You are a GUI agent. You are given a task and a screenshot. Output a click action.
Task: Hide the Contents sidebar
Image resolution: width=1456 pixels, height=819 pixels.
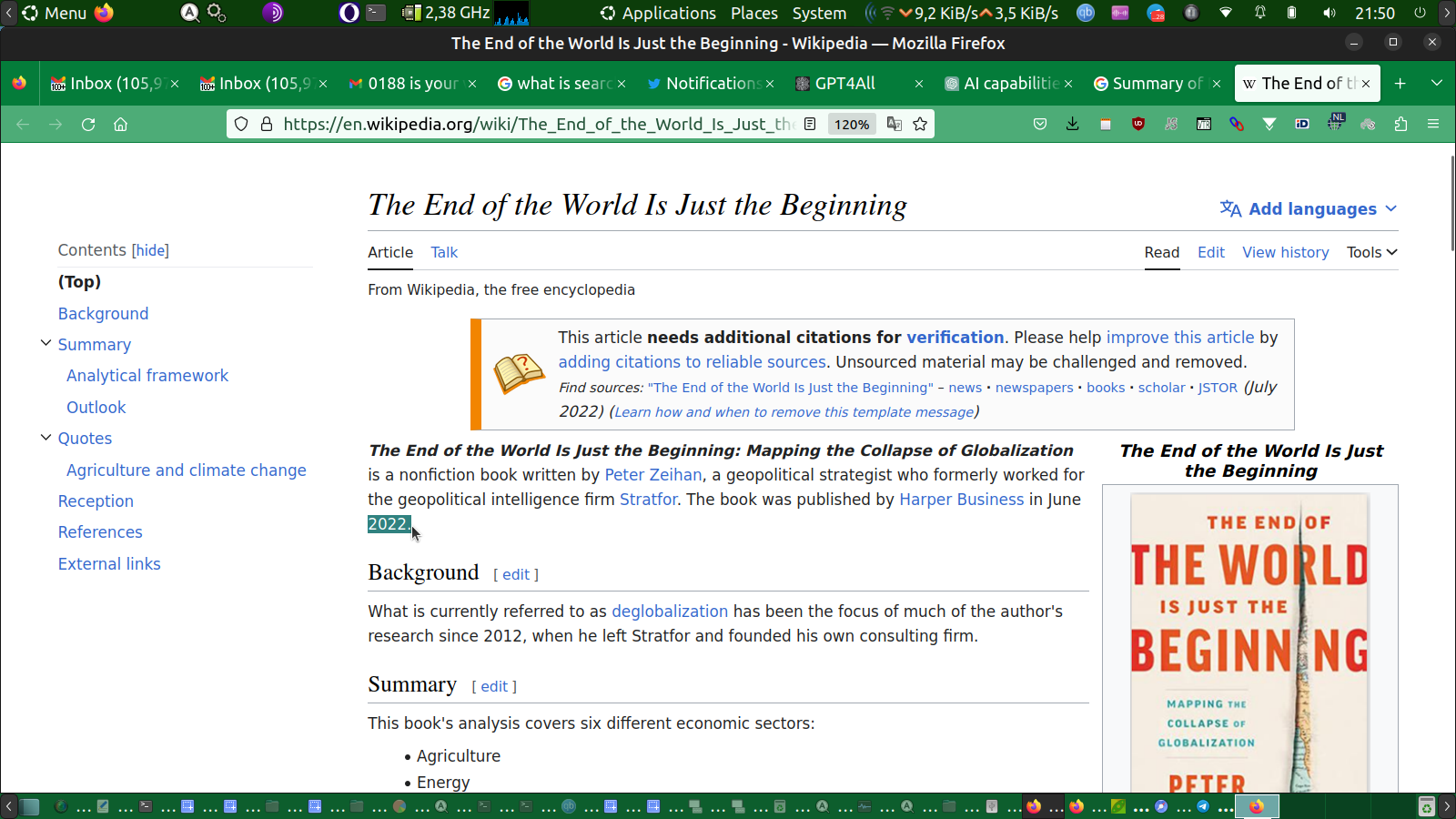pos(150,250)
